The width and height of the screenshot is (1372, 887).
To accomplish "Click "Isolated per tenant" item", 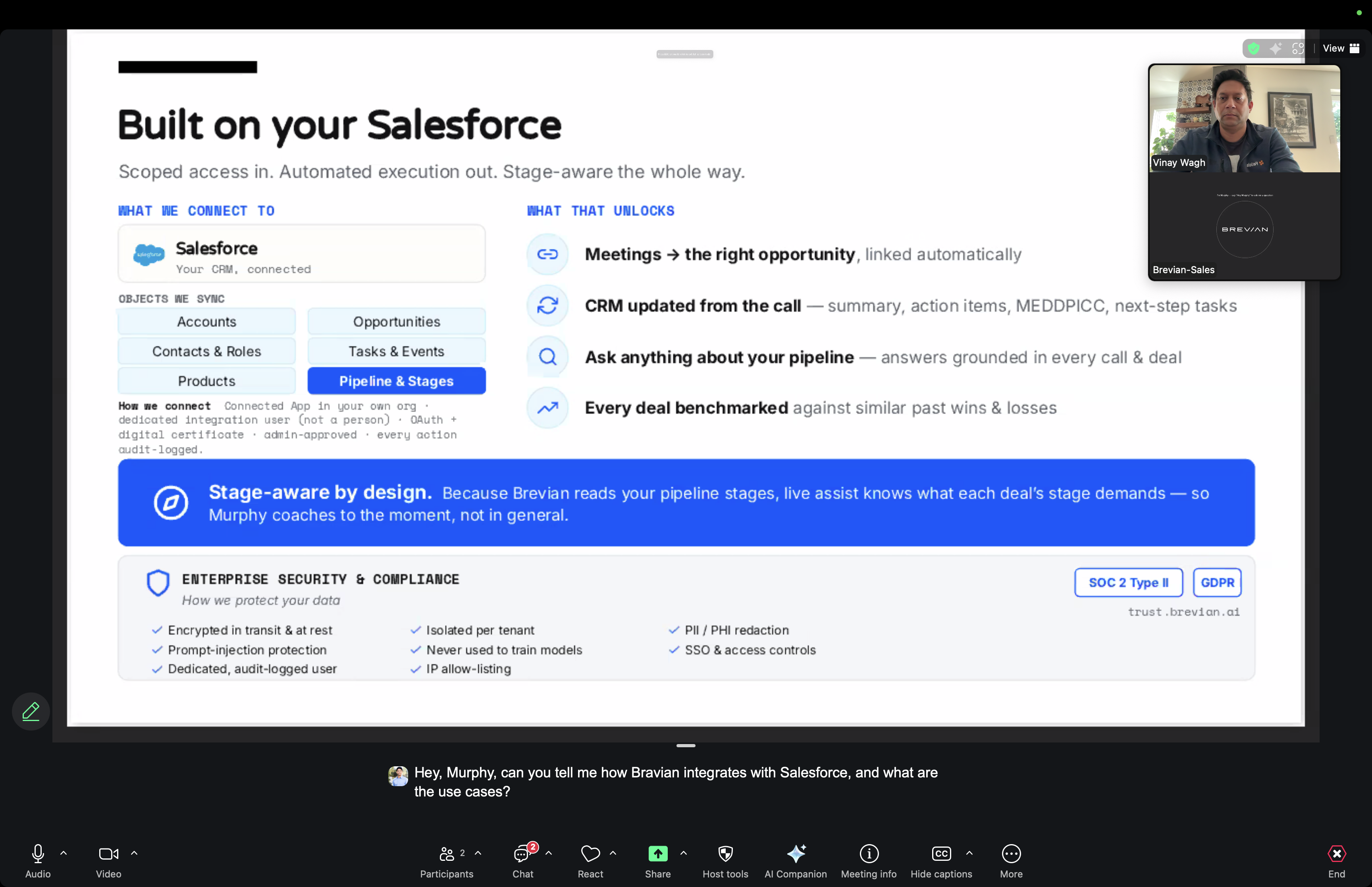I will coord(480,630).
